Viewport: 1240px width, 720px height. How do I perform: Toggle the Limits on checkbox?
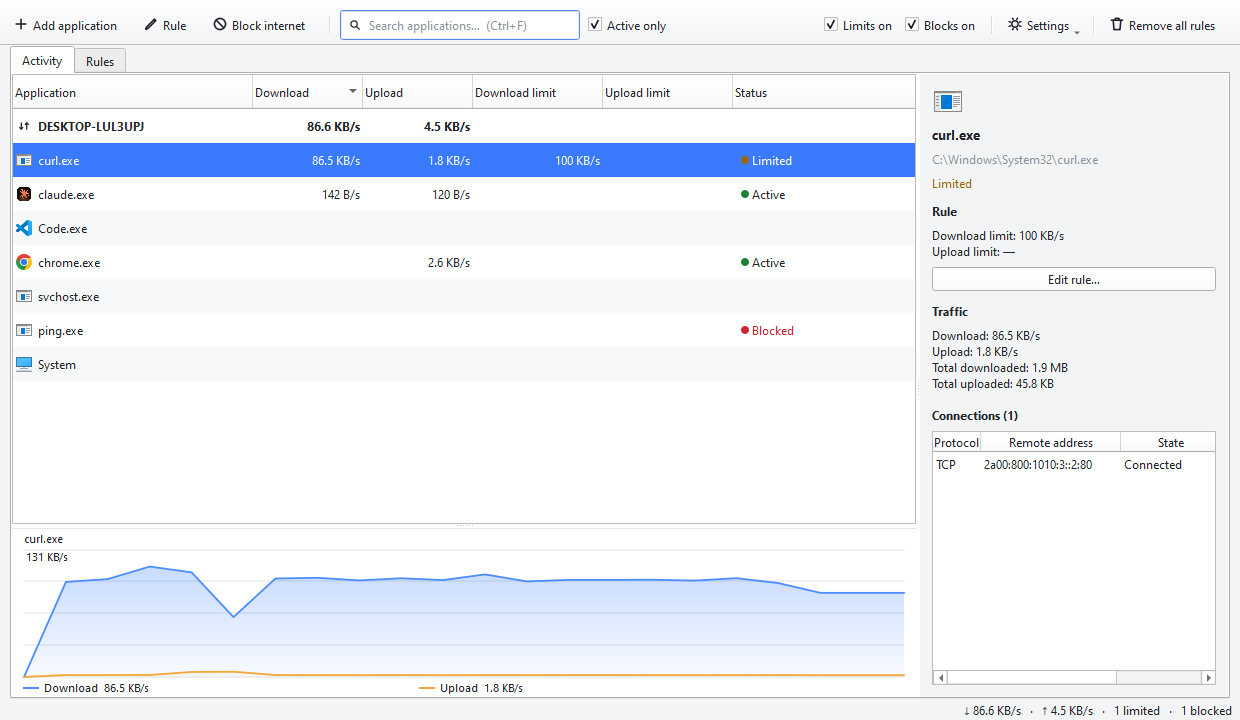[x=831, y=25]
